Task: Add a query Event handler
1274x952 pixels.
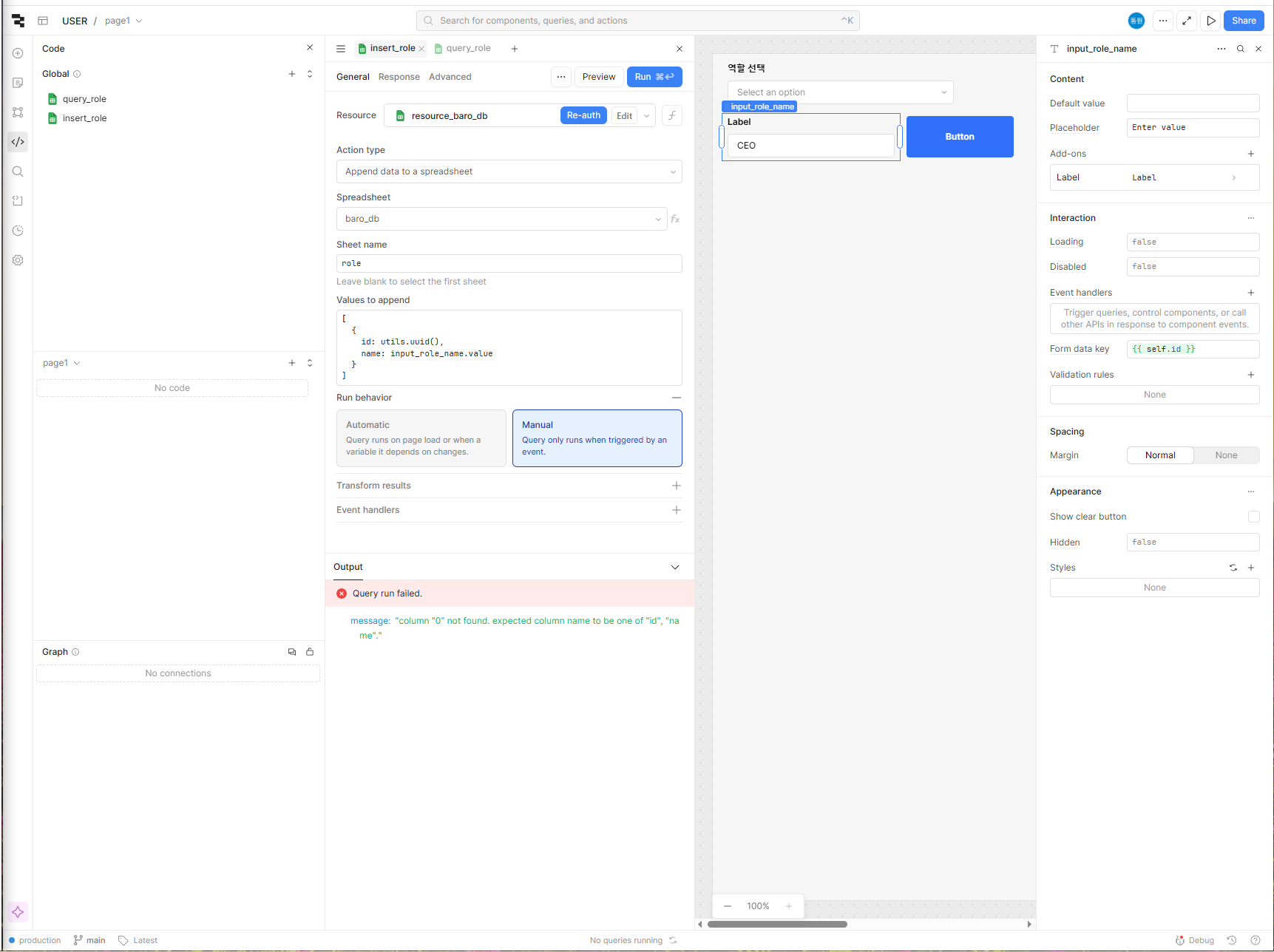Action: 677,510
